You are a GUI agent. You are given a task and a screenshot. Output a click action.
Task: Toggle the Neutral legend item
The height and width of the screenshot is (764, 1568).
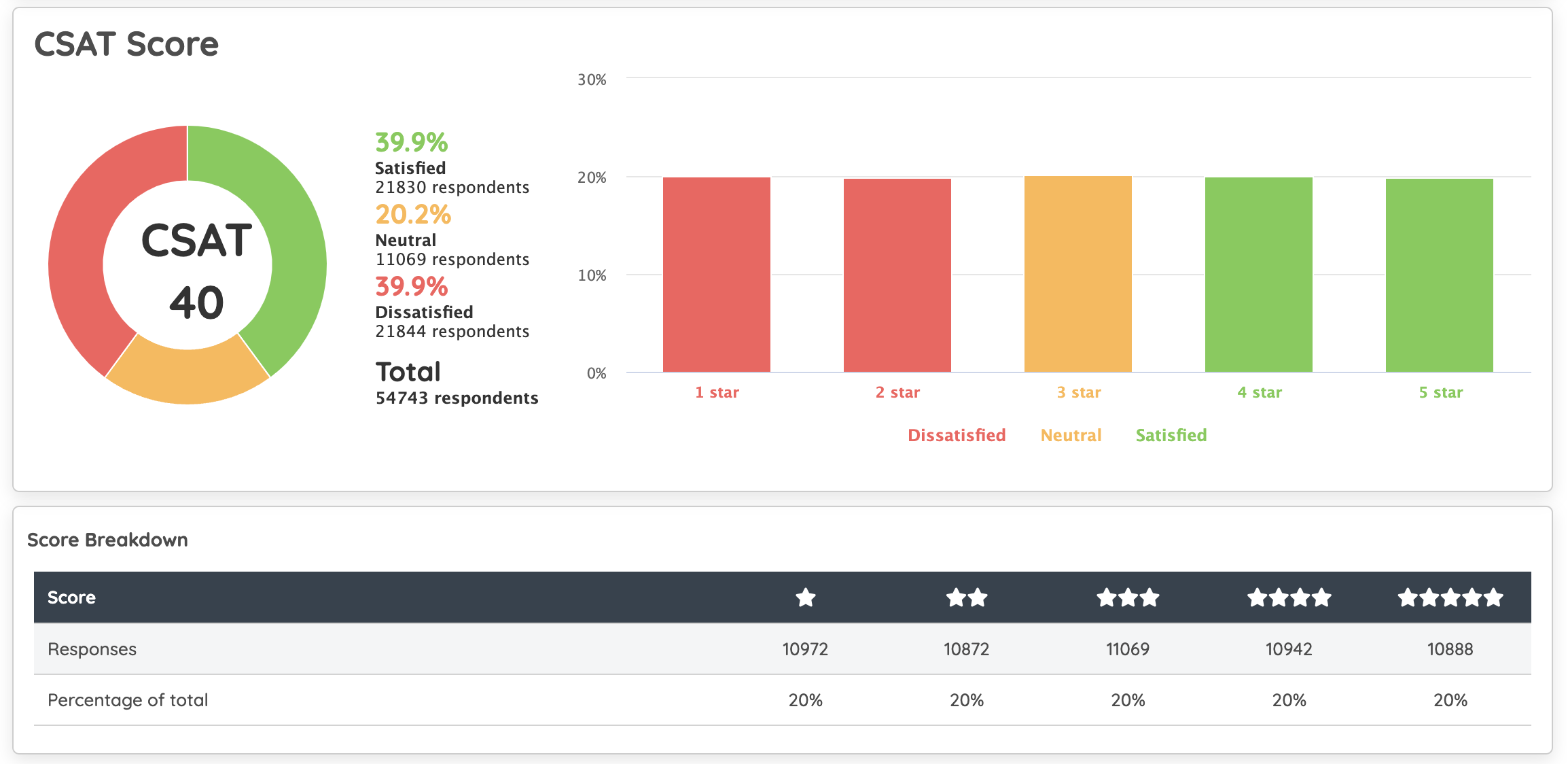point(1071,436)
